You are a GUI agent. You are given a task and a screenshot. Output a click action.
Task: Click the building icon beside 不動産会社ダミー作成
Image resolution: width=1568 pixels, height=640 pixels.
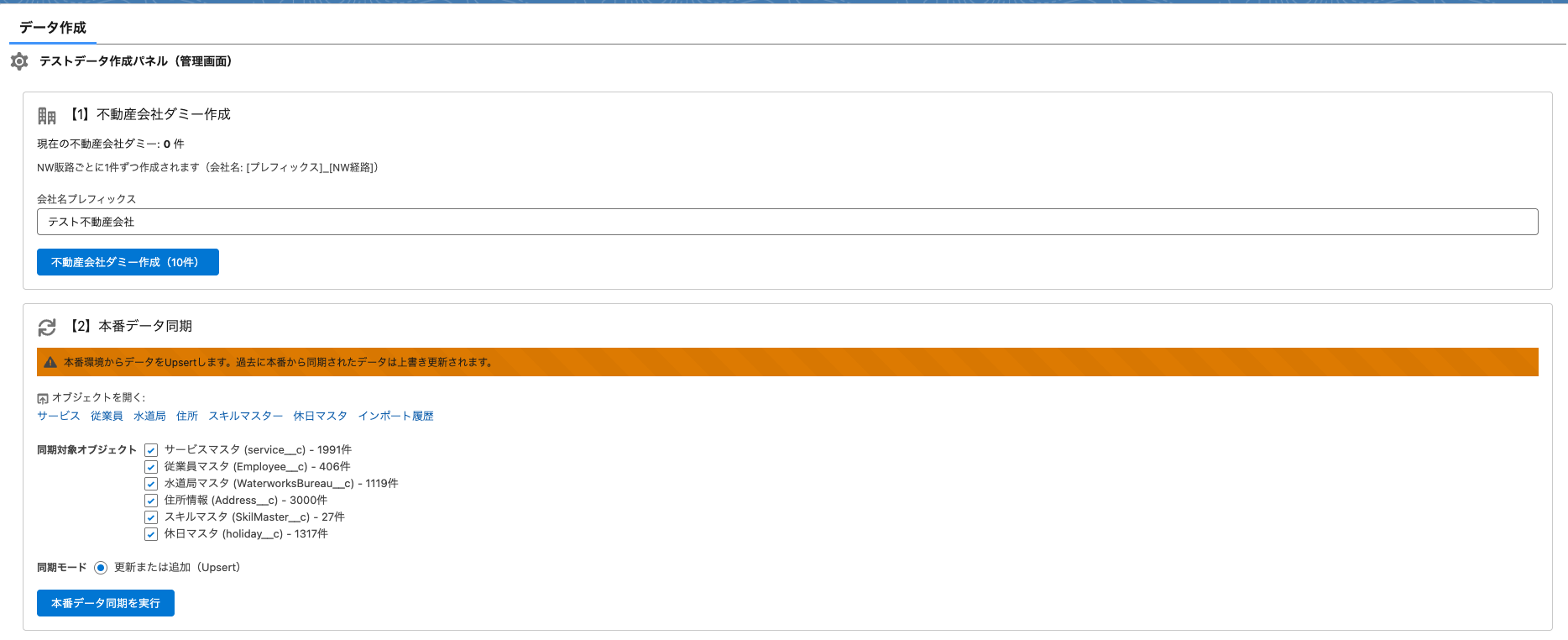[x=47, y=116]
